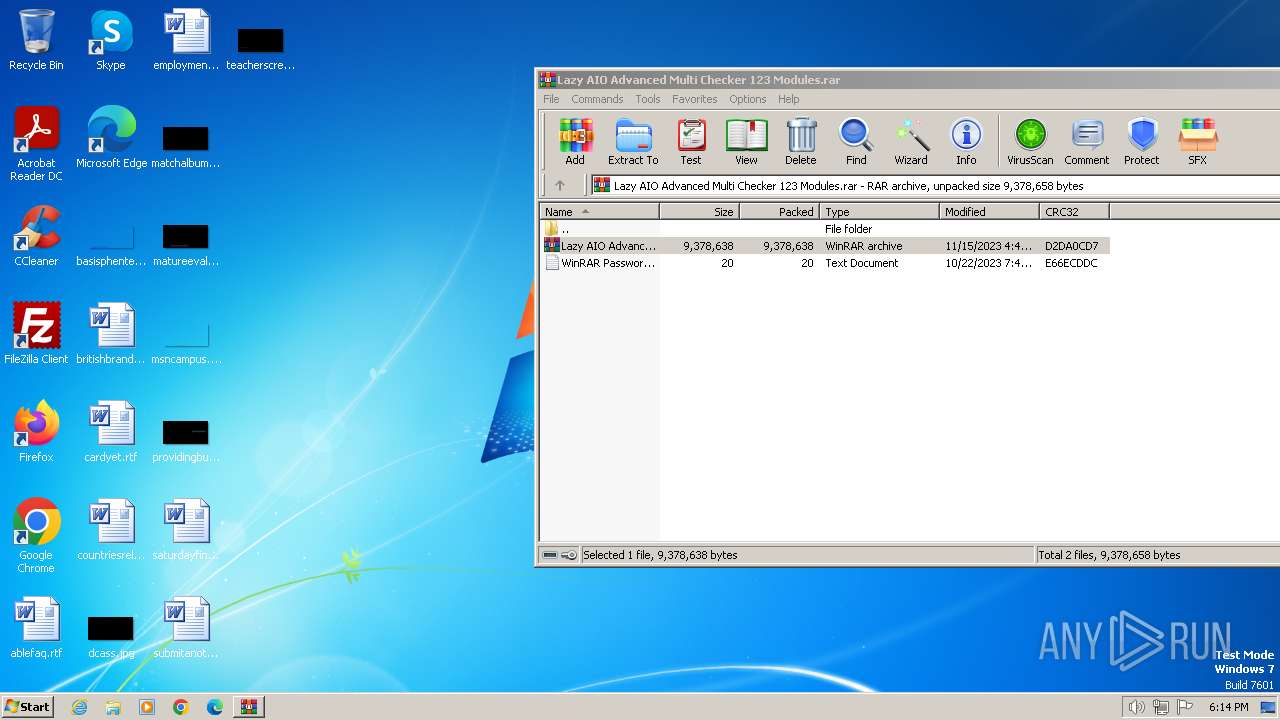The width and height of the screenshot is (1280, 720).
Task: Open the Help menu
Action: (x=788, y=99)
